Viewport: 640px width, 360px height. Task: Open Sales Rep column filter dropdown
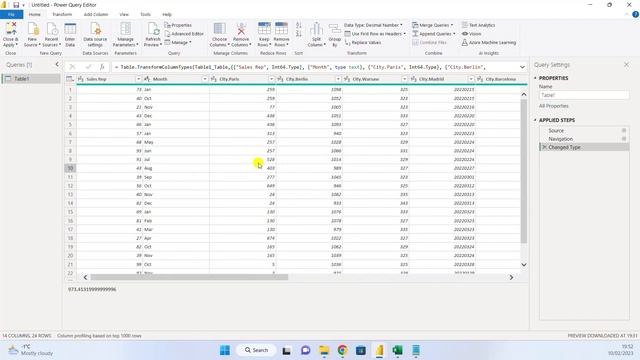pyautogui.click(x=139, y=79)
